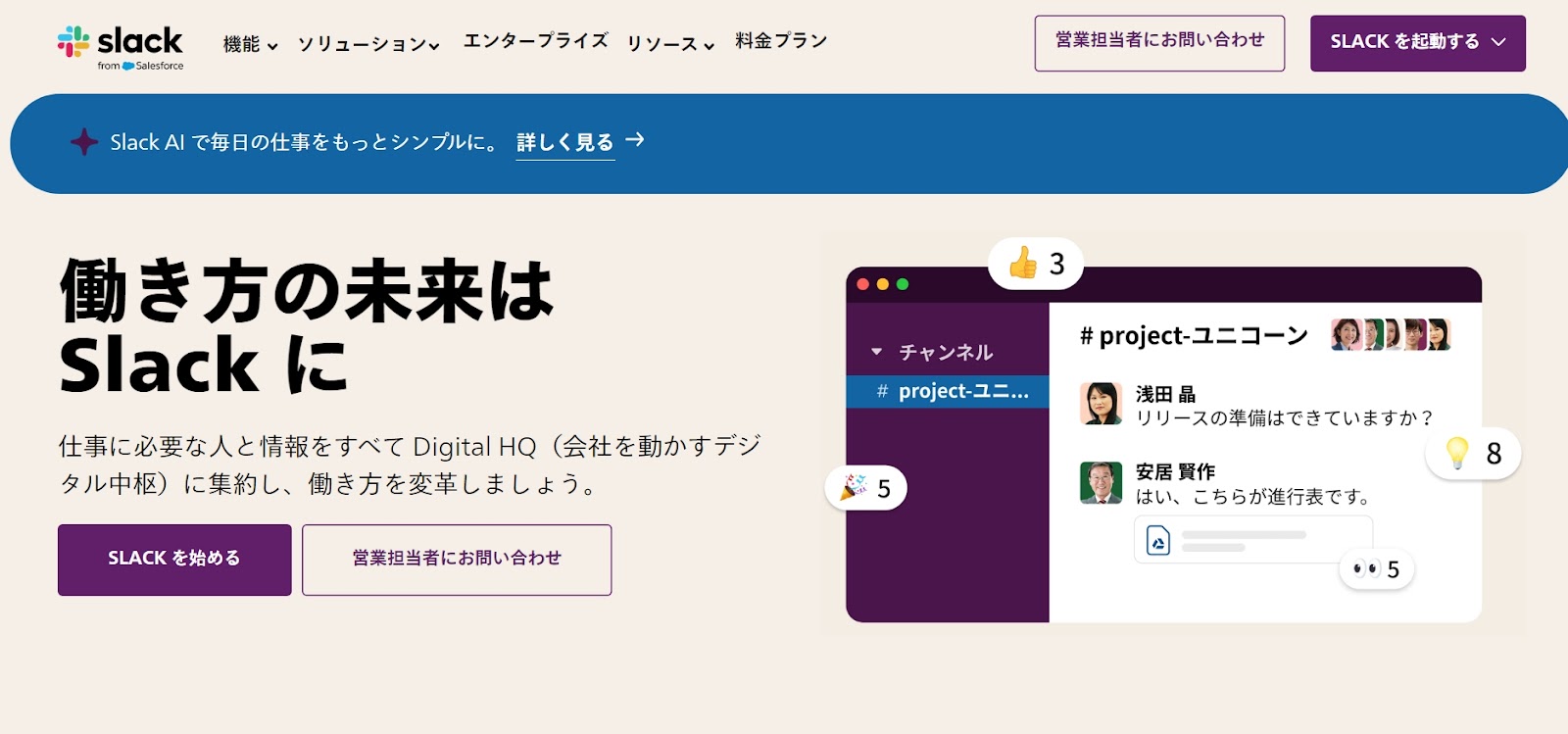Go to the エンタープライズ page
Viewport: 1568px width, 734px height.
coord(535,40)
